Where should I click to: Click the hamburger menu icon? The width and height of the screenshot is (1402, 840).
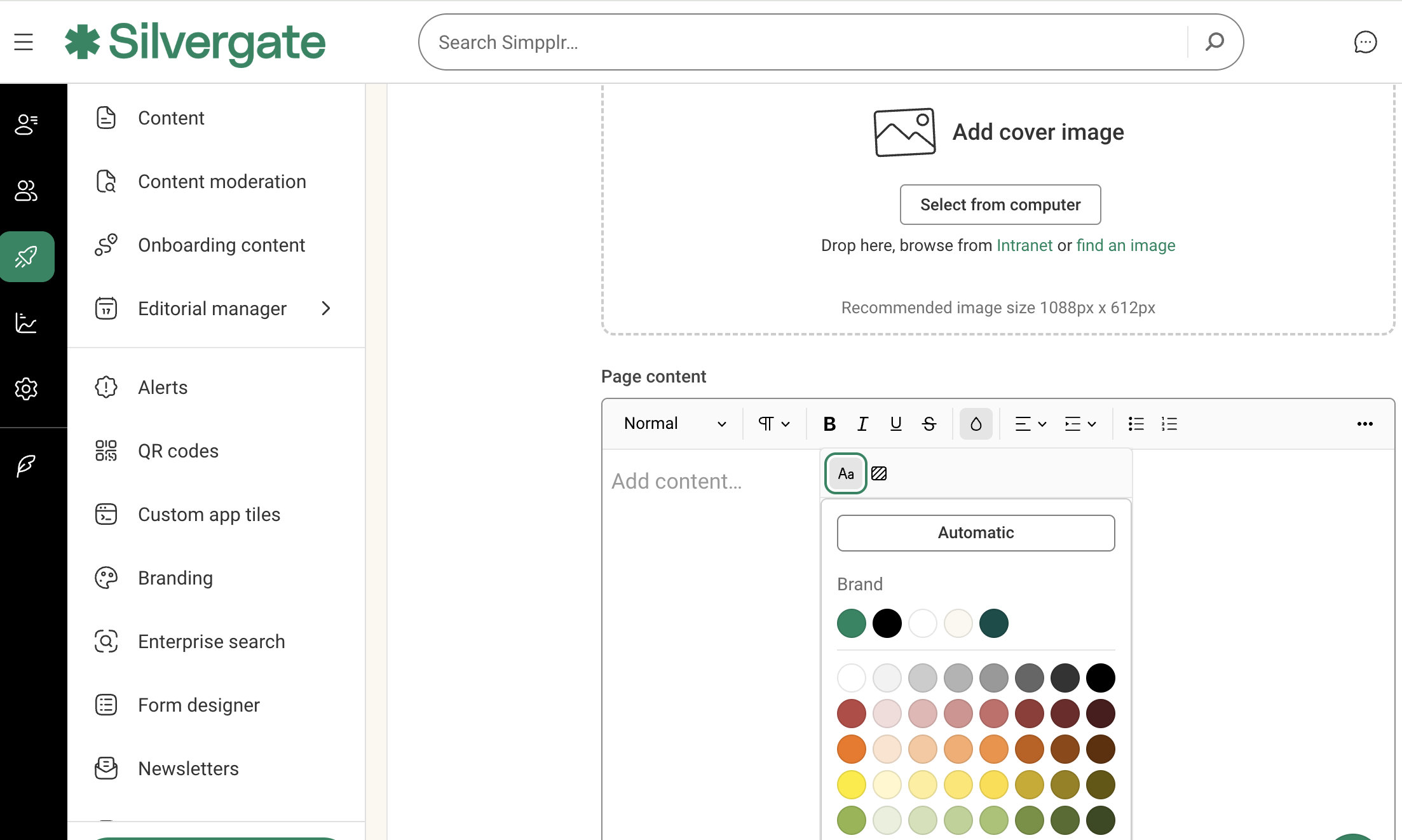[x=24, y=42]
